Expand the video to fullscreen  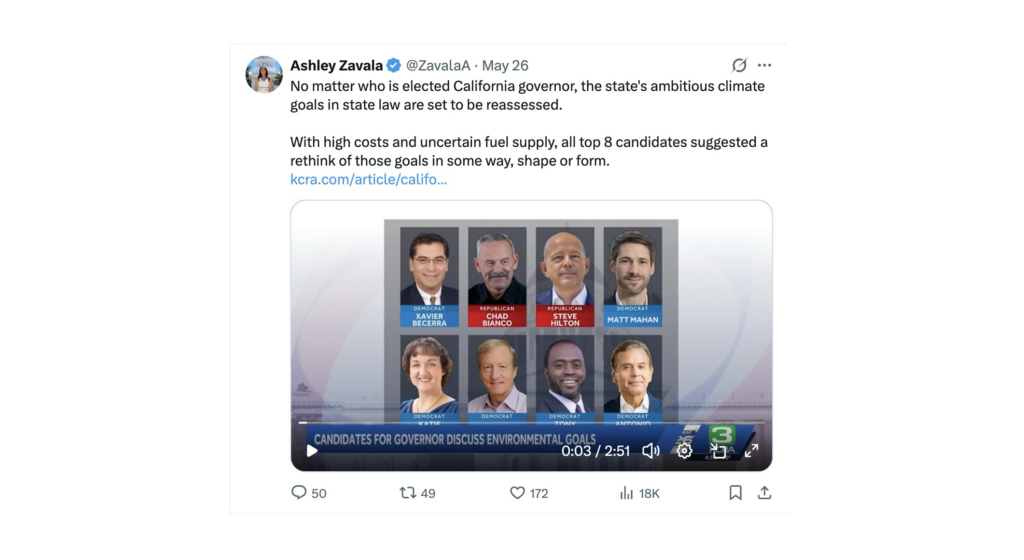pos(752,450)
